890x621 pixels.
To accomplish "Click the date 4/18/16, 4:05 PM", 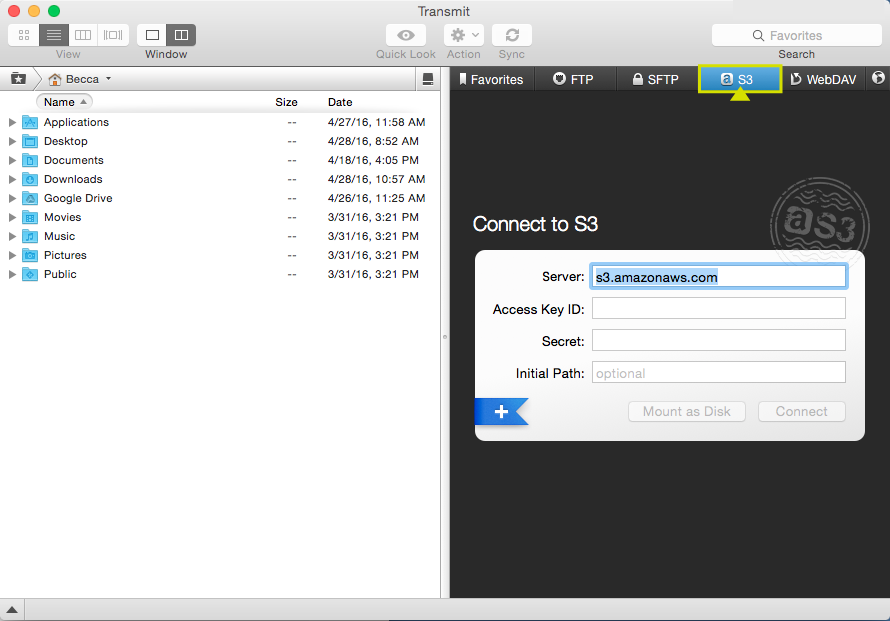I will 373,160.
